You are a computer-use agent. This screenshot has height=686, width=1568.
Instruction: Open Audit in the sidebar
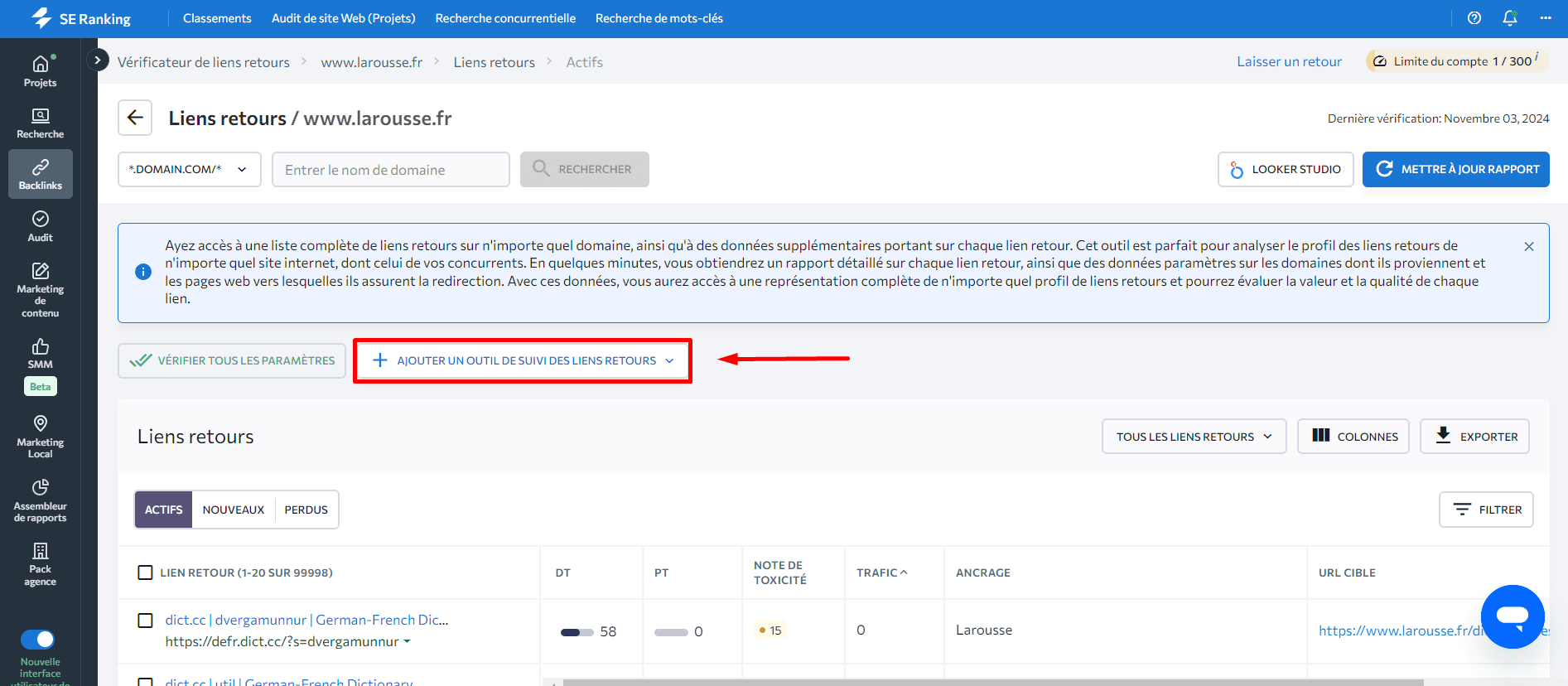pyautogui.click(x=40, y=226)
